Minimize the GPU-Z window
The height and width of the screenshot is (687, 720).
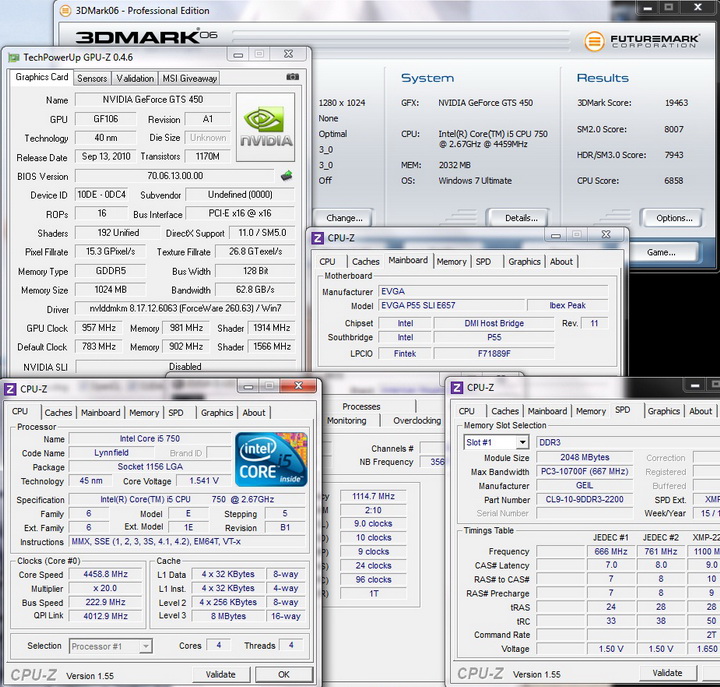(238, 55)
